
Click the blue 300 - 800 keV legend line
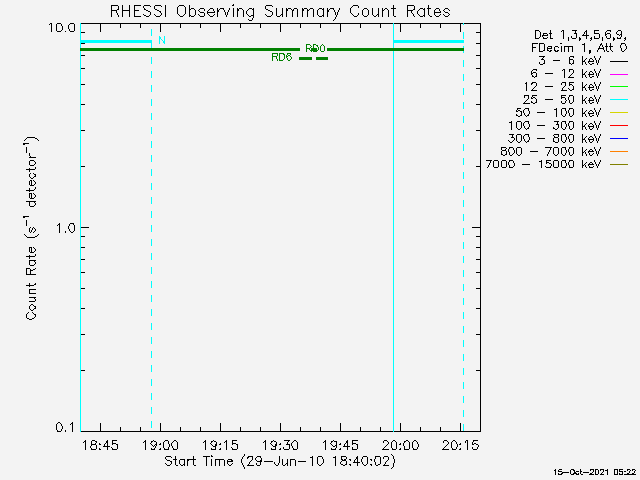(618, 139)
